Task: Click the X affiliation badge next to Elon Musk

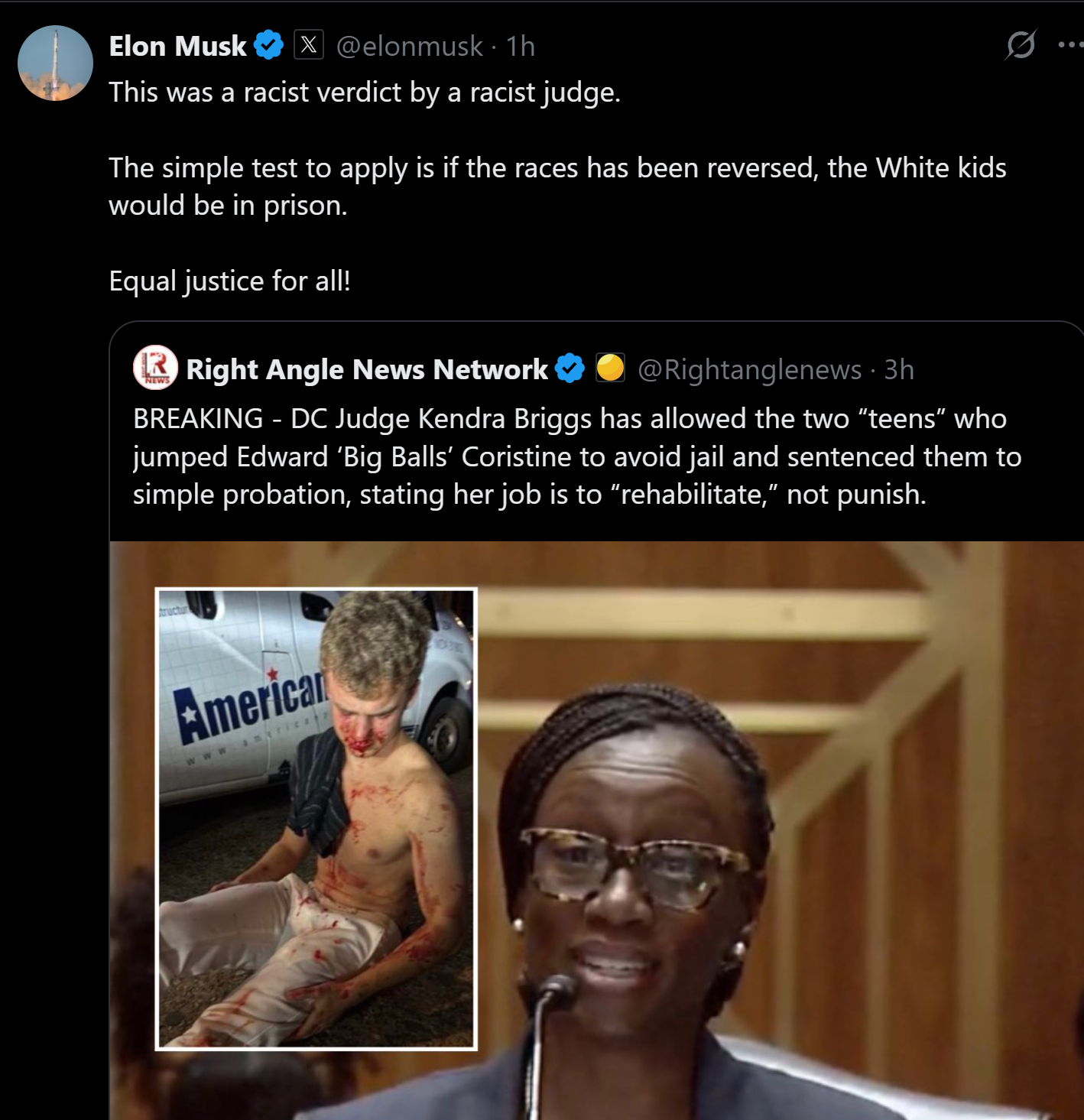Action: pos(309,45)
